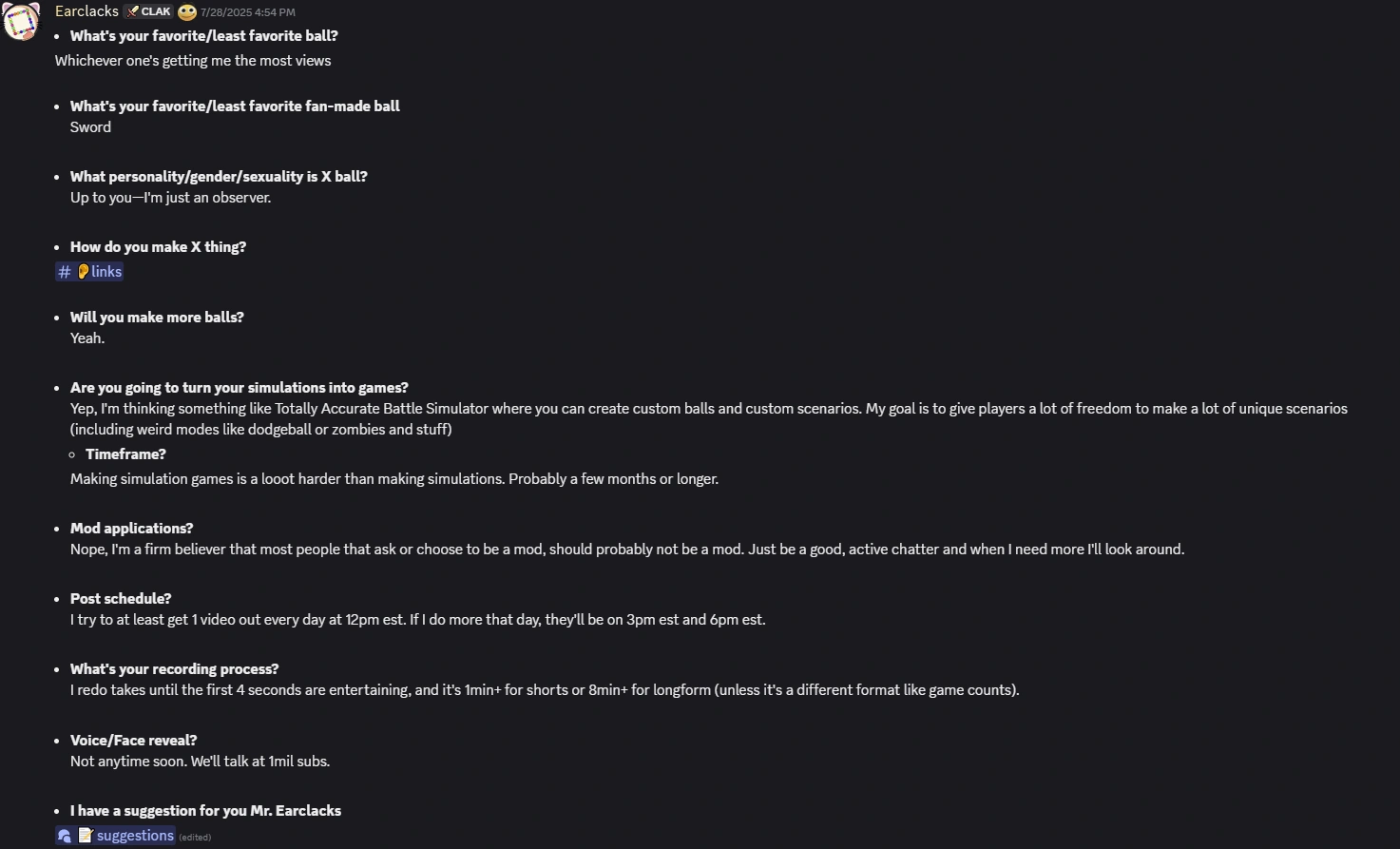The height and width of the screenshot is (849, 1400).
Task: Click the ear emoji in the links channel mention
Action: (84, 272)
